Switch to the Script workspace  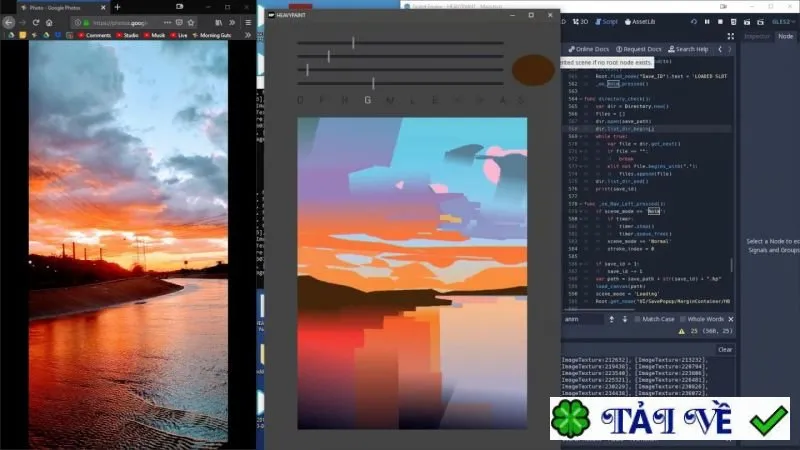(607, 22)
